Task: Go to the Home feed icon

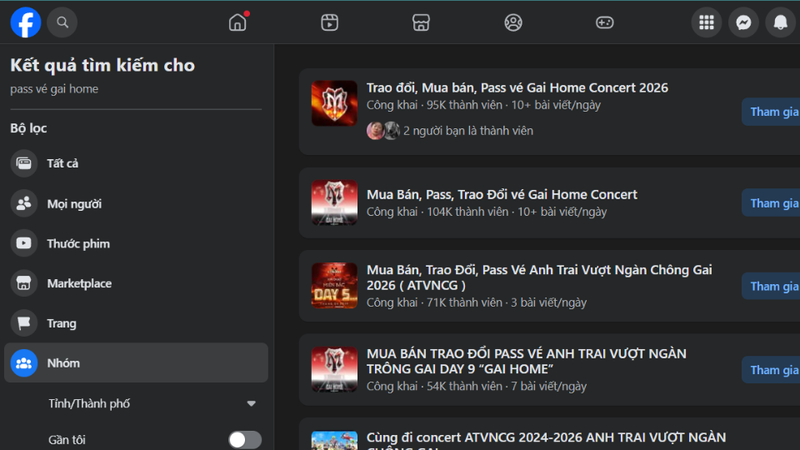Action: pos(237,22)
